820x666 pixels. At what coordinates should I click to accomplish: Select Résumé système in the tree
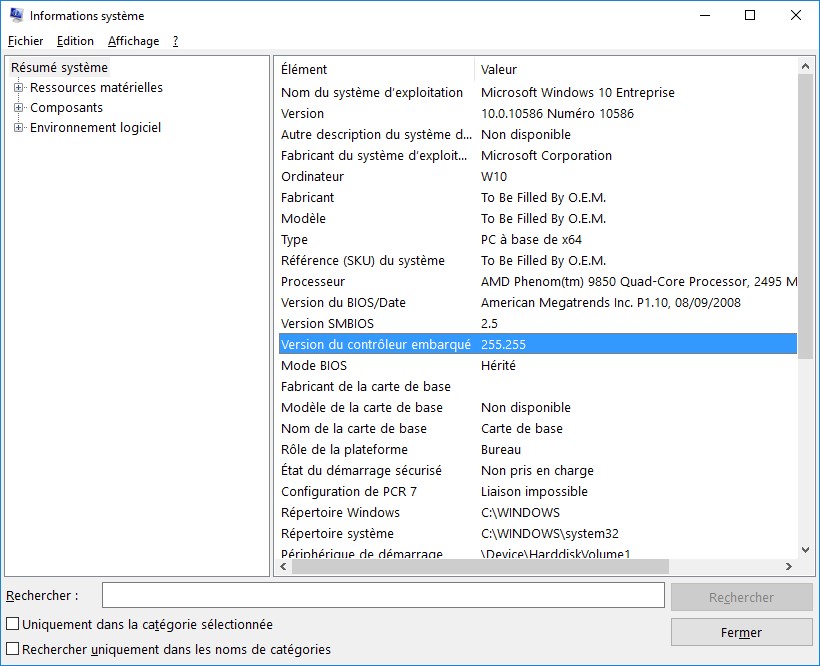click(59, 68)
